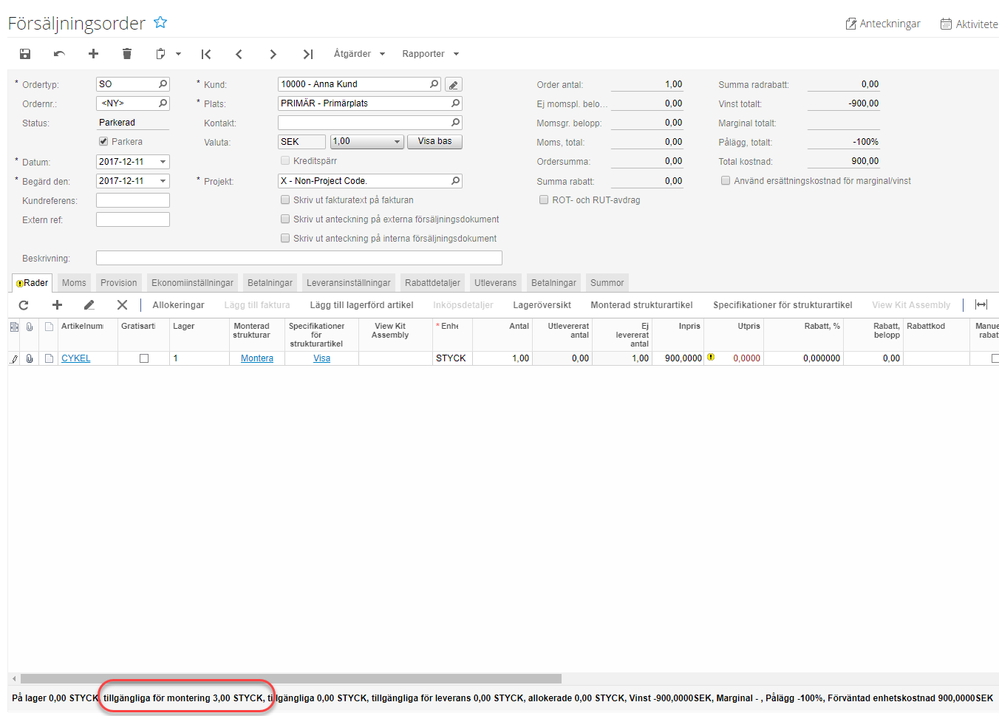
Task: Go to next record arrow
Action: click(x=273, y=54)
